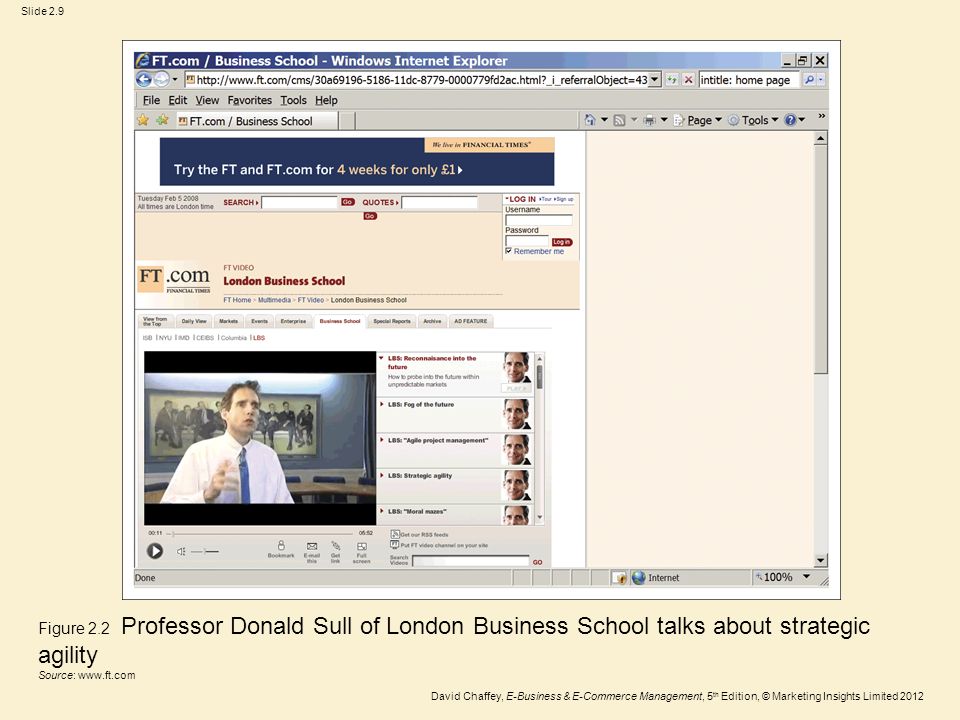Screen dimensions: 960x720
Task: Click the toolbar overflow chevrons icon
Action: (x=822, y=116)
